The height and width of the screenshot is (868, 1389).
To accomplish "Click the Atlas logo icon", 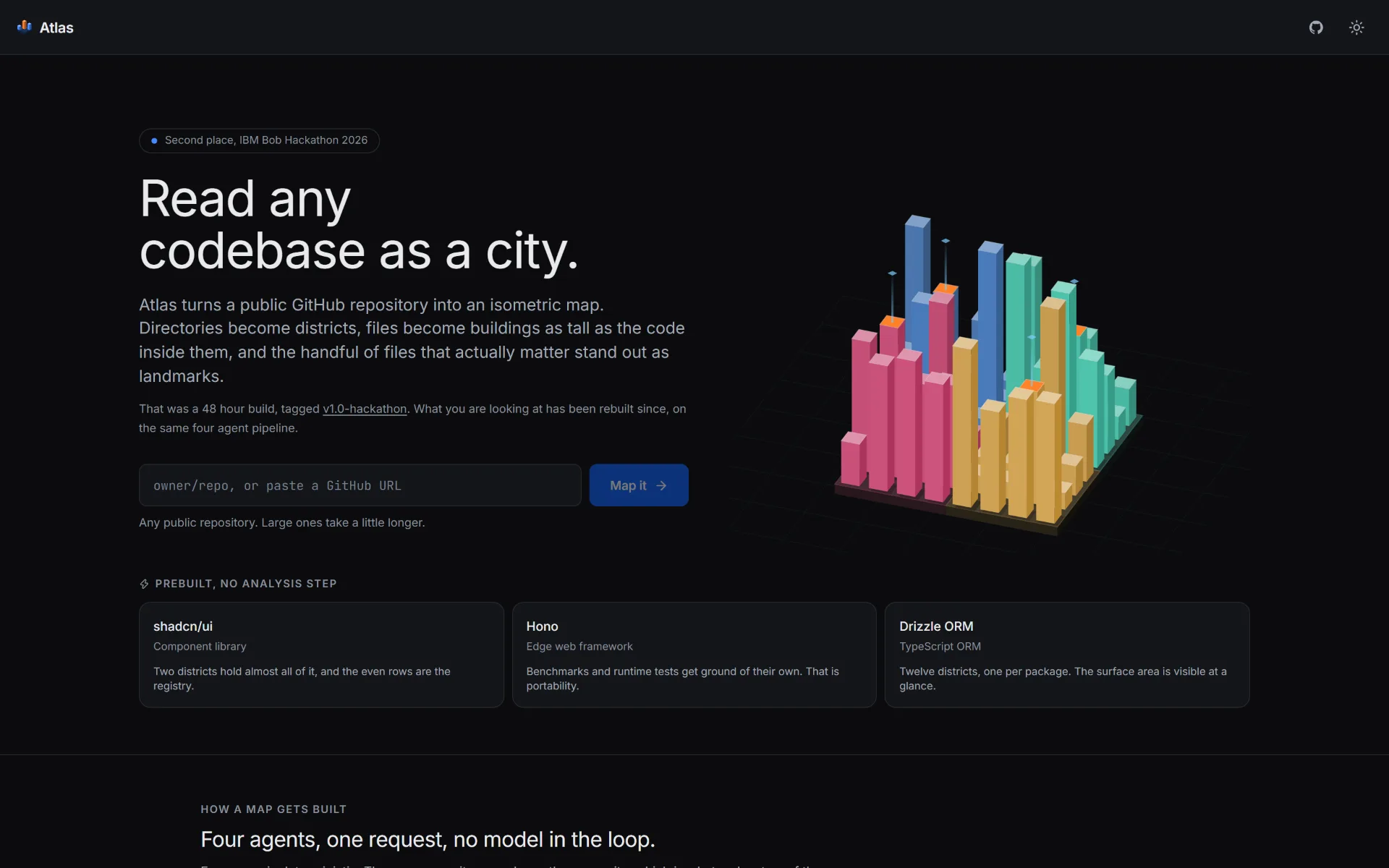I will (x=25, y=27).
